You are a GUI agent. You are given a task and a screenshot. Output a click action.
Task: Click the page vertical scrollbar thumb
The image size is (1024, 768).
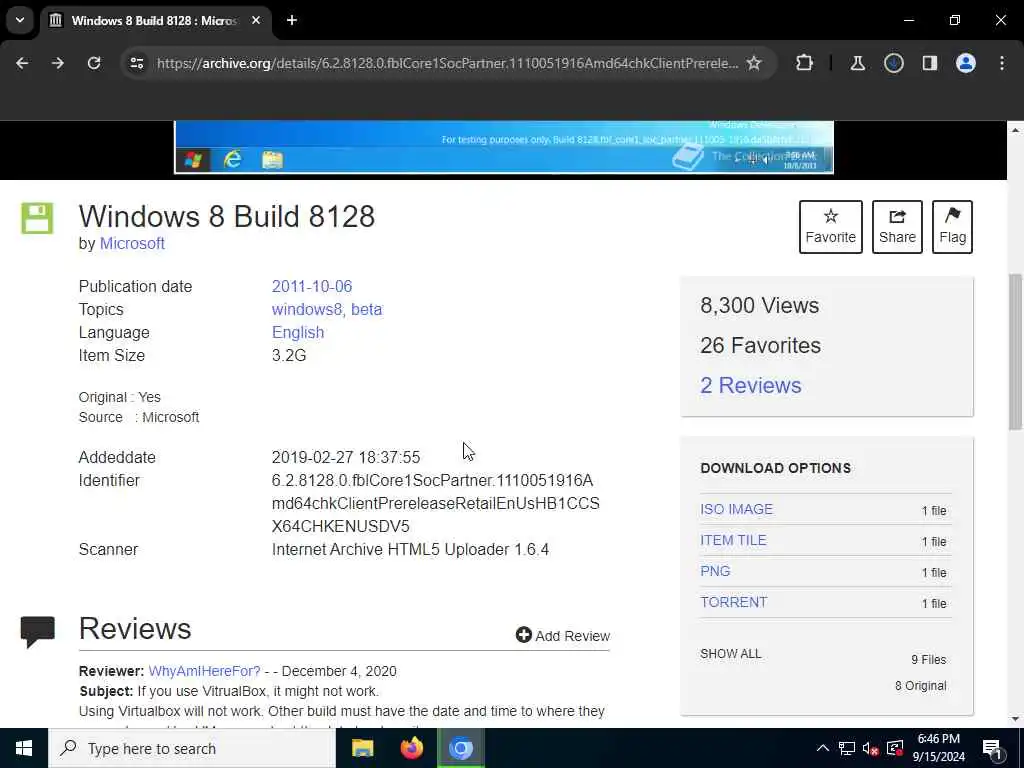click(x=1016, y=351)
